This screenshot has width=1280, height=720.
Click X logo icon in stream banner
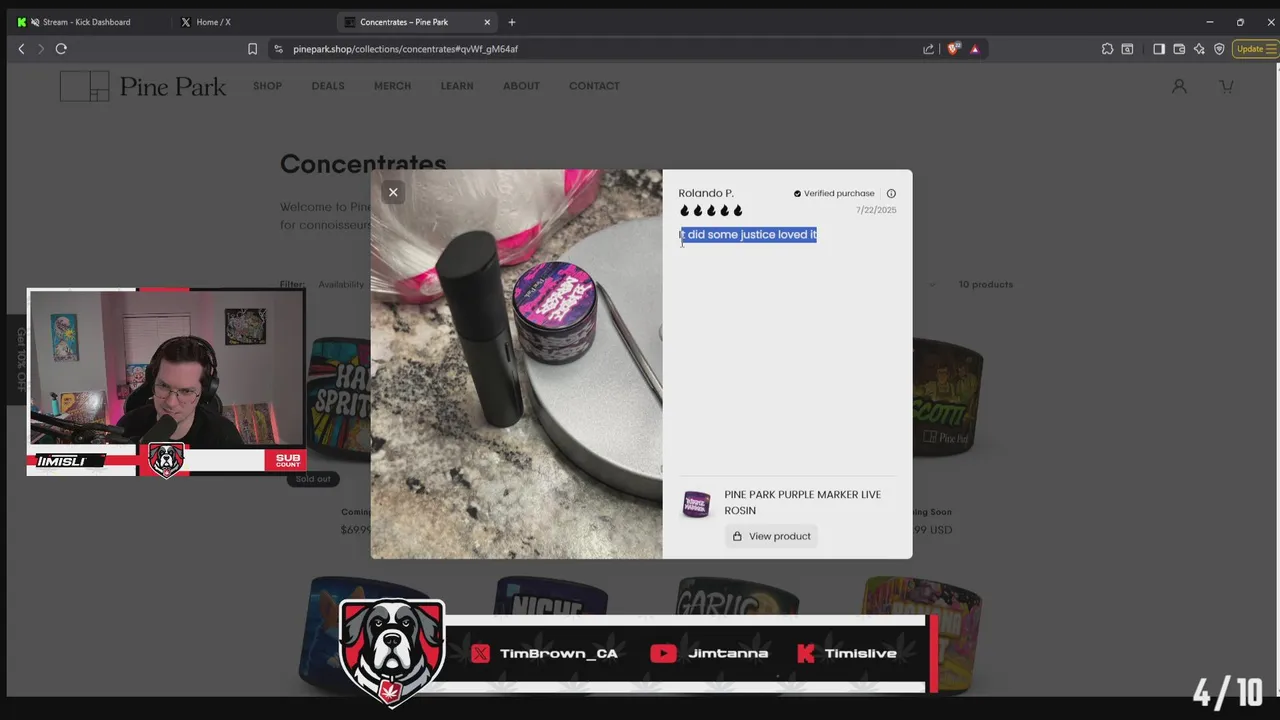[481, 654]
